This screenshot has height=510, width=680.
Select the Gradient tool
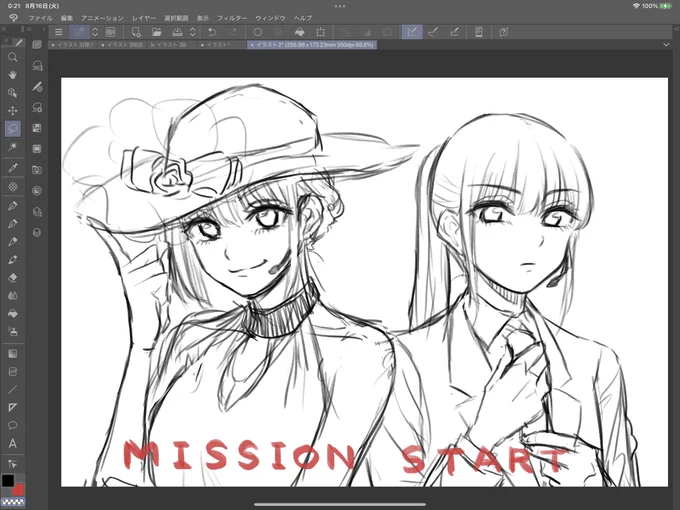(x=13, y=353)
